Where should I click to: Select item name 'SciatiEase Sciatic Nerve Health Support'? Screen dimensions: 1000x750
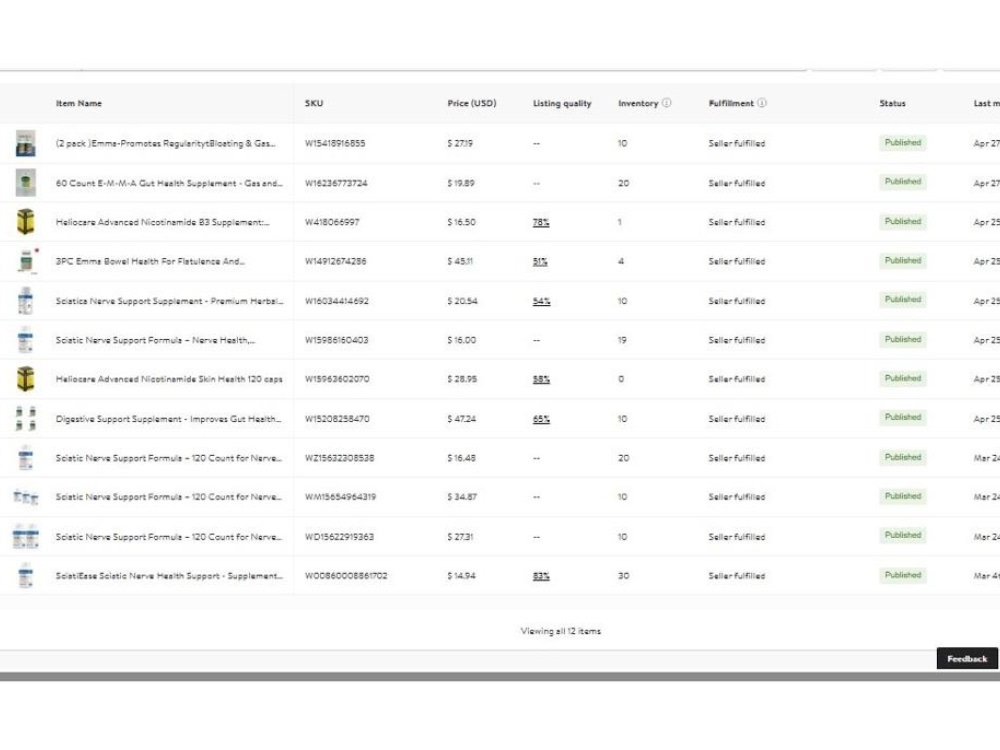tap(169, 576)
